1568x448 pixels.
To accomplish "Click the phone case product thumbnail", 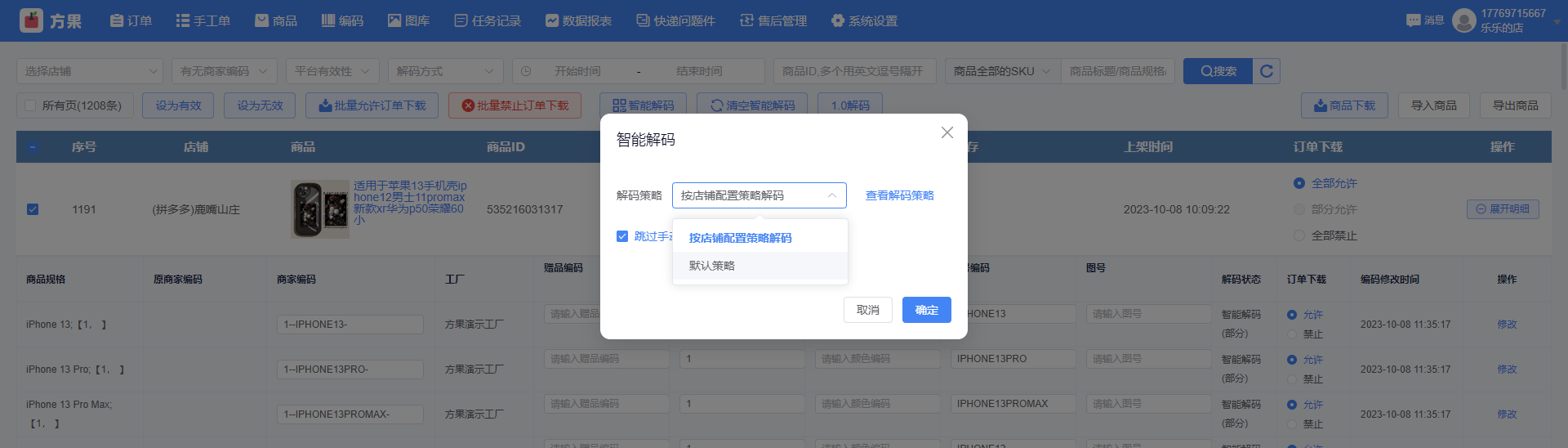I will 320,209.
